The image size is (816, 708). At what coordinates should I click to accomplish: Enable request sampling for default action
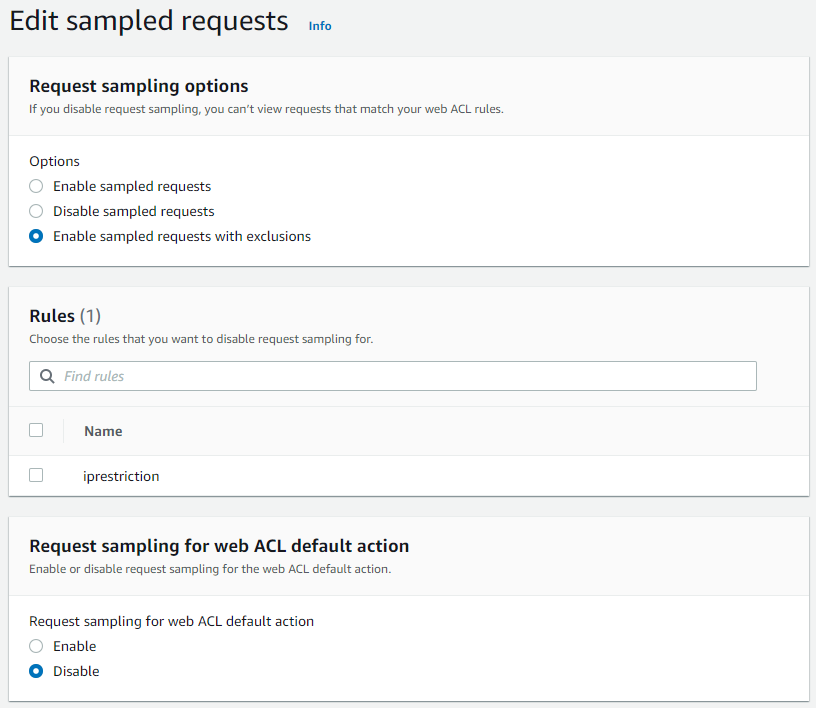[37, 646]
